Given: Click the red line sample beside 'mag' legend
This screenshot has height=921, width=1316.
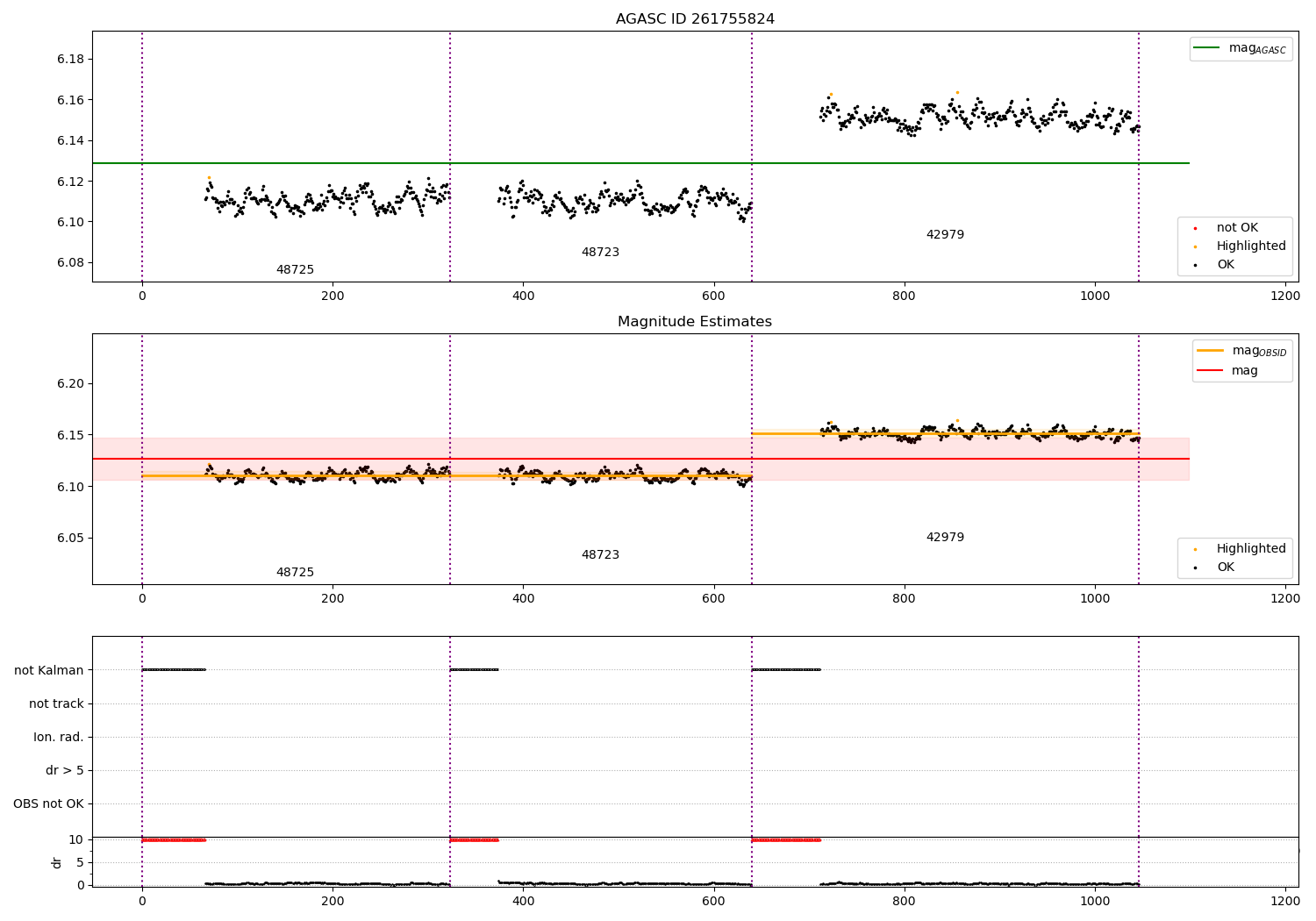Looking at the screenshot, I should click(x=1210, y=371).
